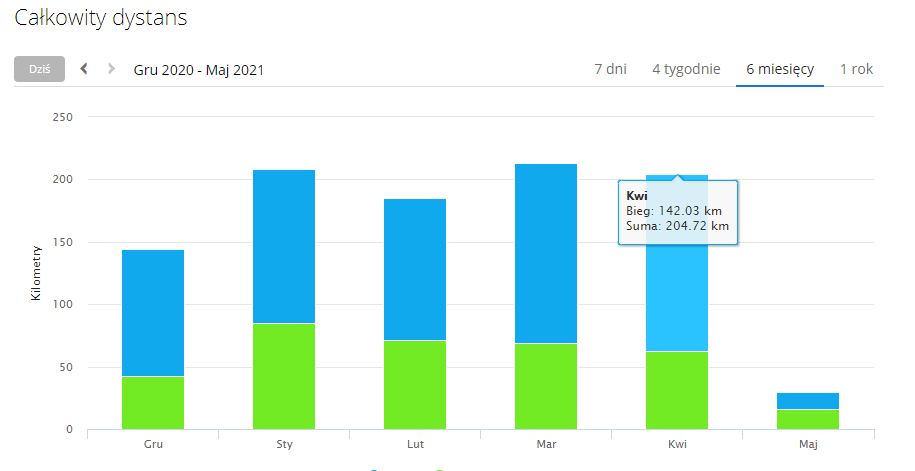Click the blue segment of the Lut bar
Screen dimensions: 915x471
[415, 269]
